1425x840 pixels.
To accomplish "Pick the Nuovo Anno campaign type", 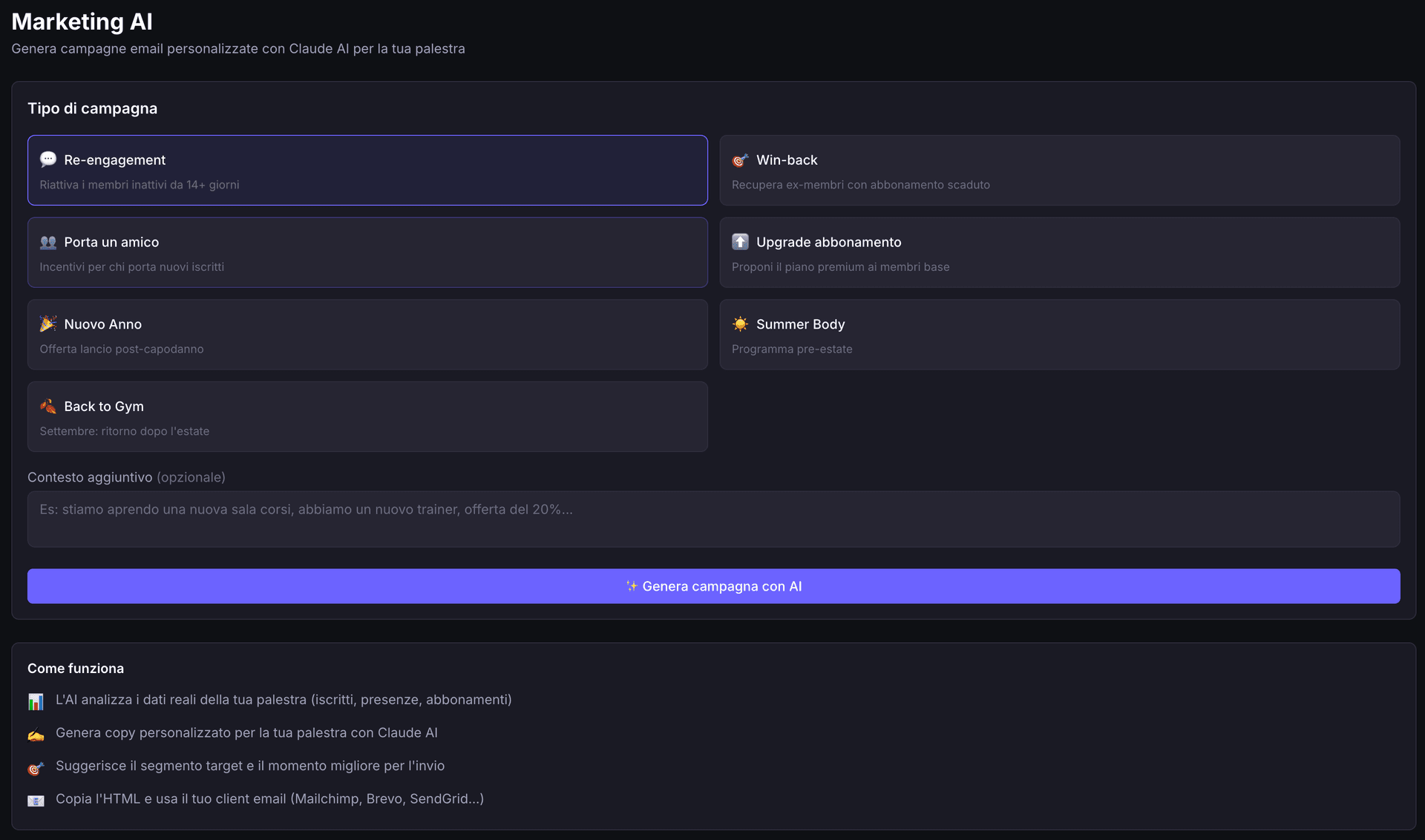I will coord(367,335).
